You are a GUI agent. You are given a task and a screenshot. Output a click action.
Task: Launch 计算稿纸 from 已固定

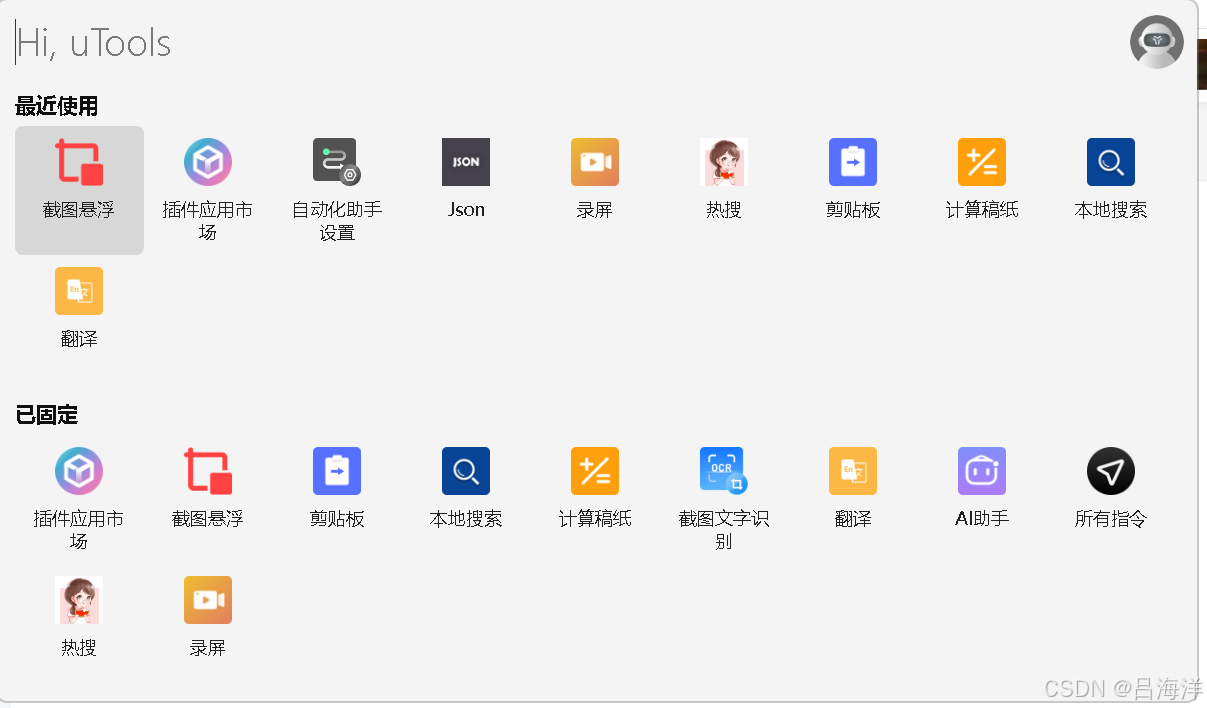[x=595, y=499]
